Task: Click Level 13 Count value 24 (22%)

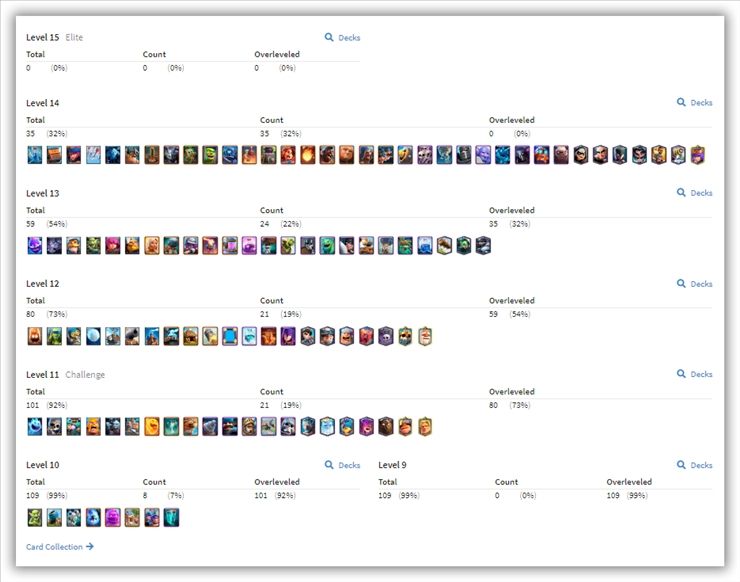Action: tap(281, 224)
